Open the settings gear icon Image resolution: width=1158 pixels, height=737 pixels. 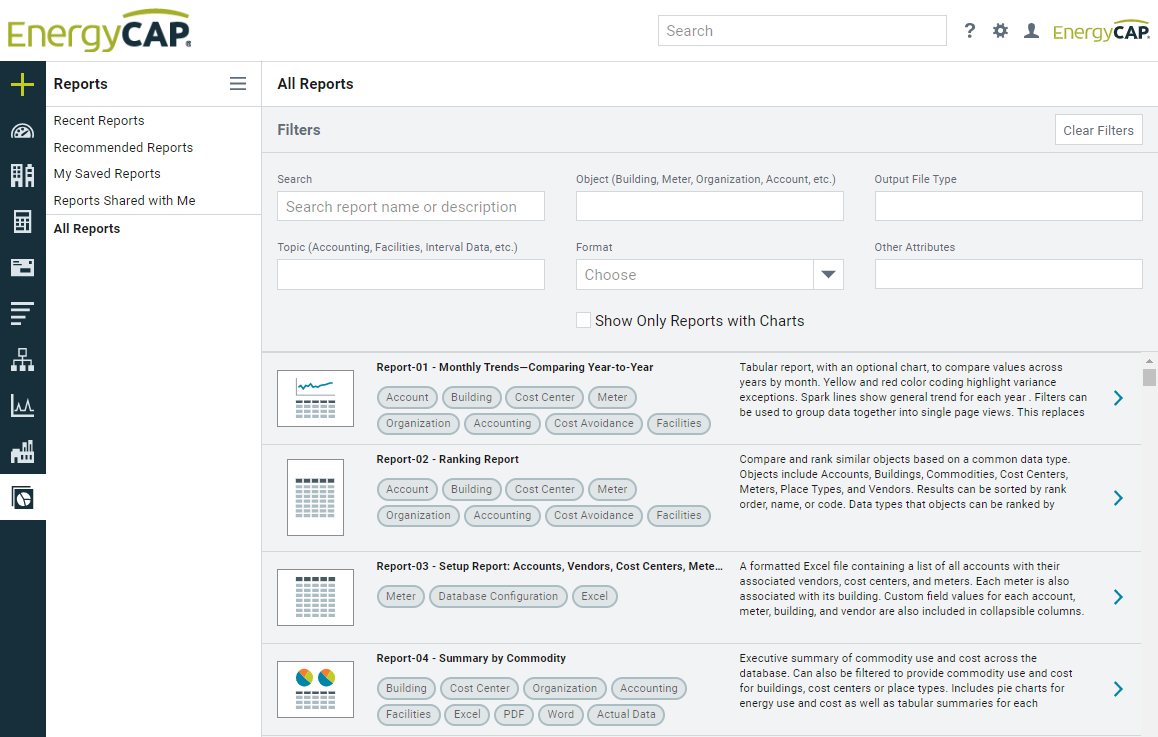(x=1000, y=30)
